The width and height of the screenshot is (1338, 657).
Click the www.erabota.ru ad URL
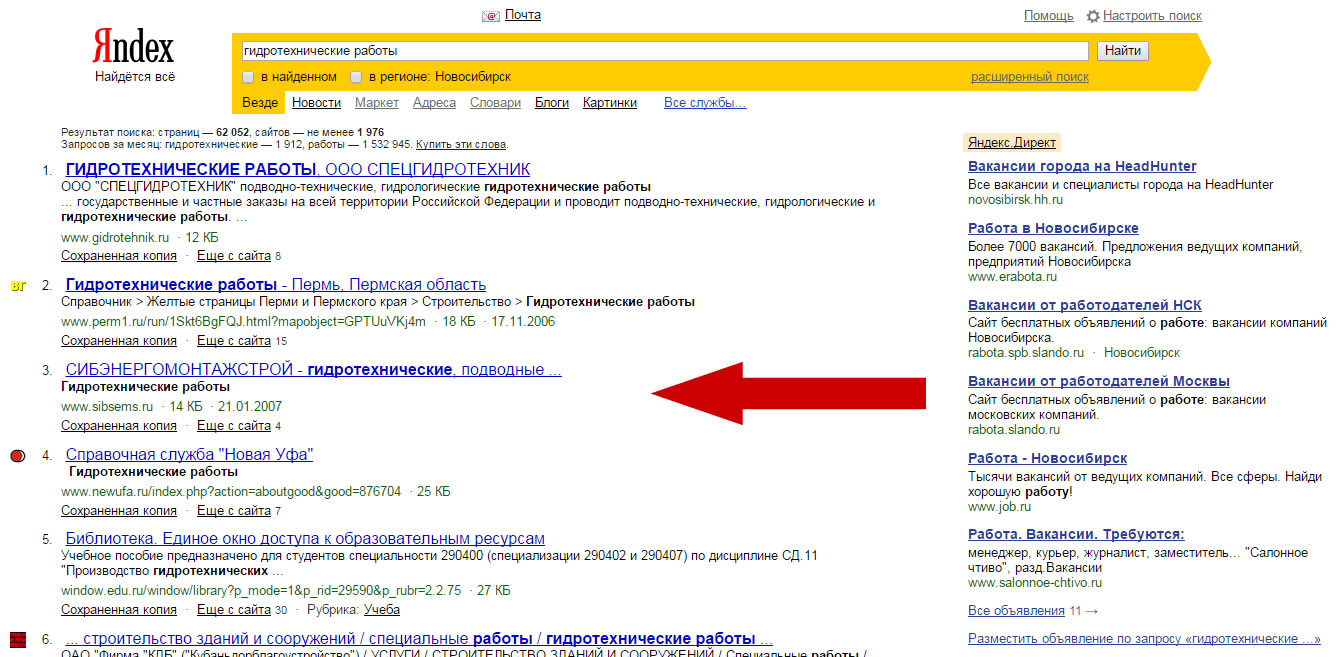coord(1012,277)
